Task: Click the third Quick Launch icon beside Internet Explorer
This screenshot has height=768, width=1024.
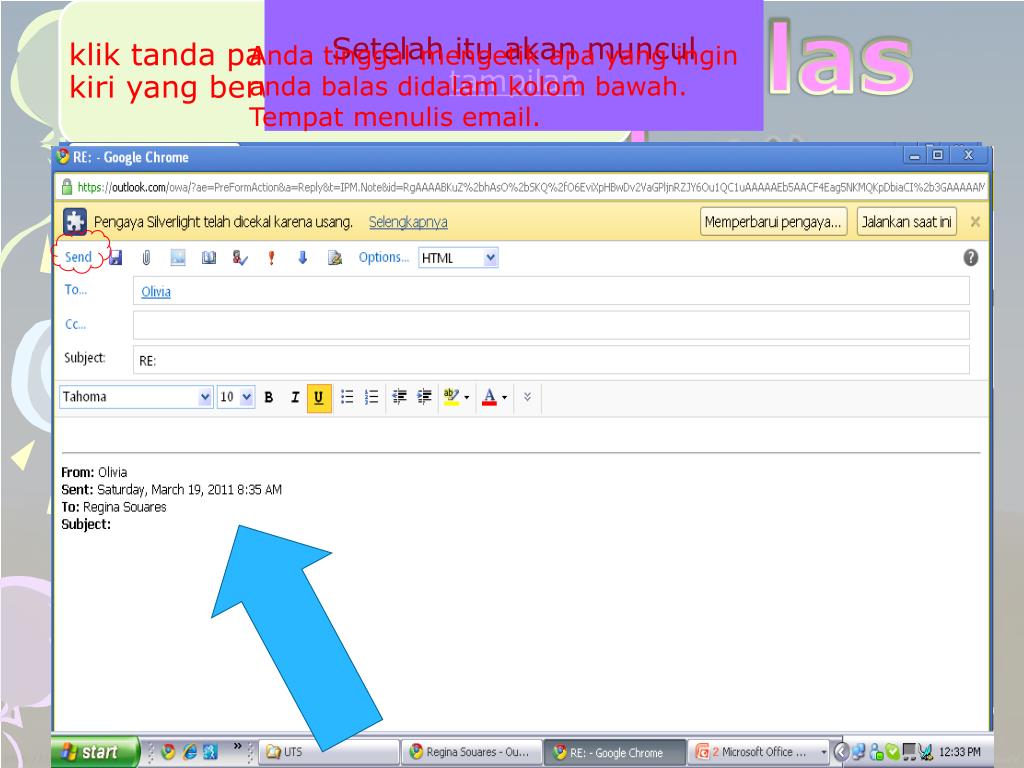Action: tap(210, 752)
